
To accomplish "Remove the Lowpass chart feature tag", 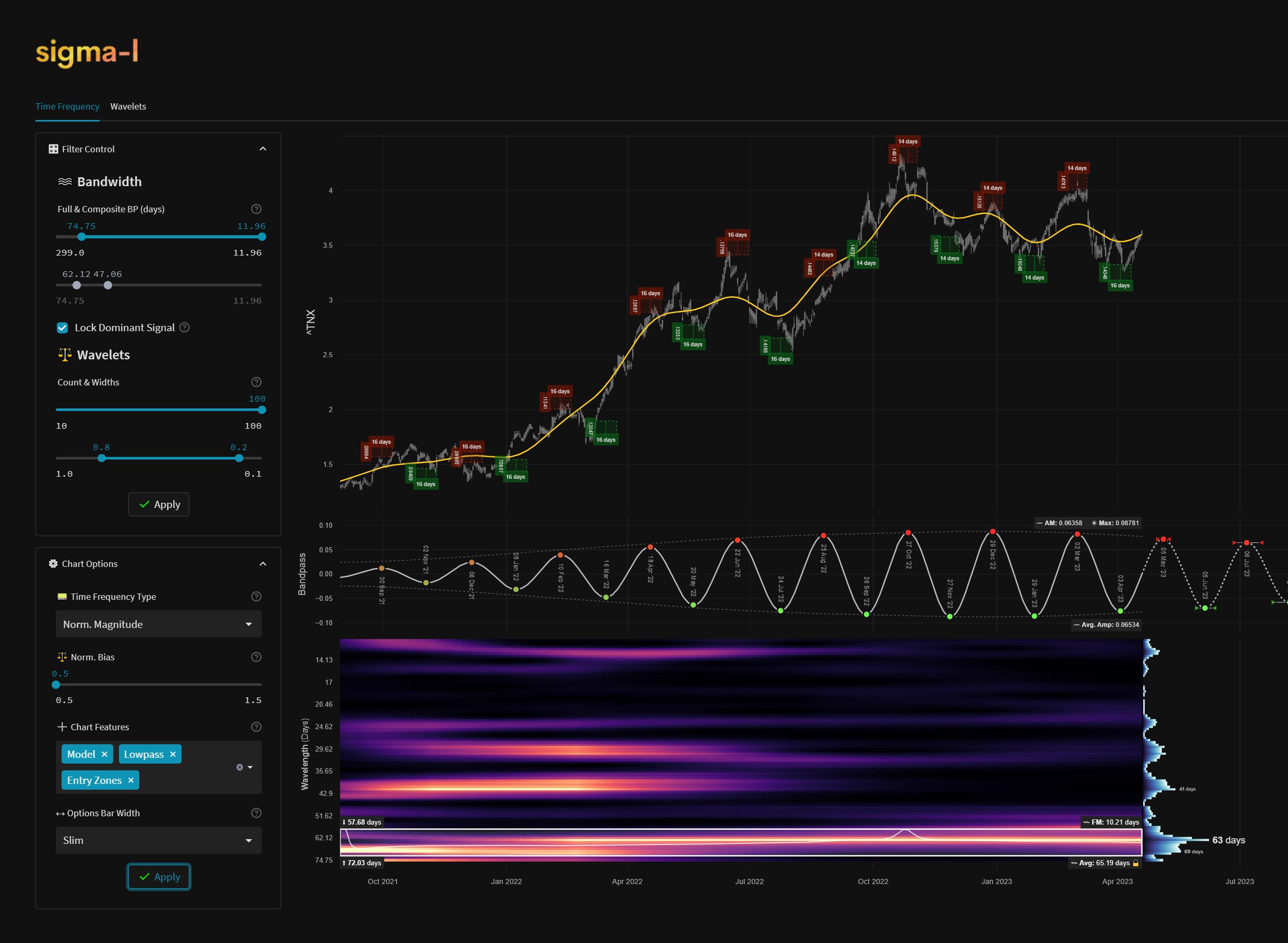I will click(x=173, y=754).
